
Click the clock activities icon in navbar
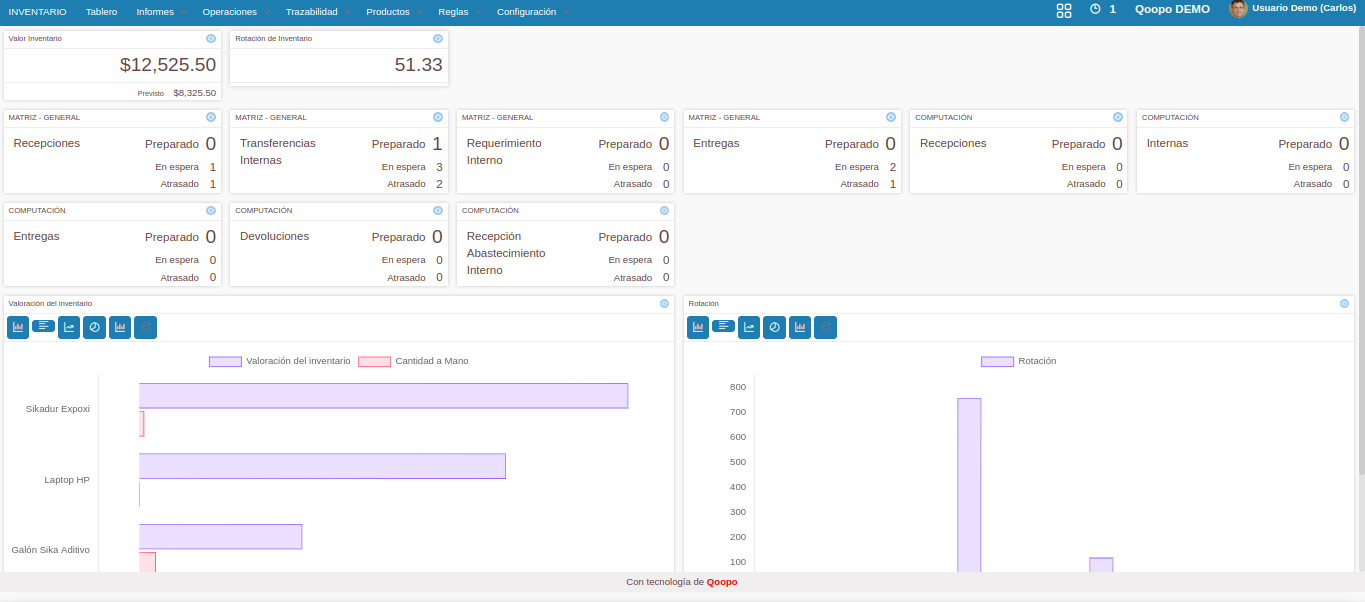1095,9
